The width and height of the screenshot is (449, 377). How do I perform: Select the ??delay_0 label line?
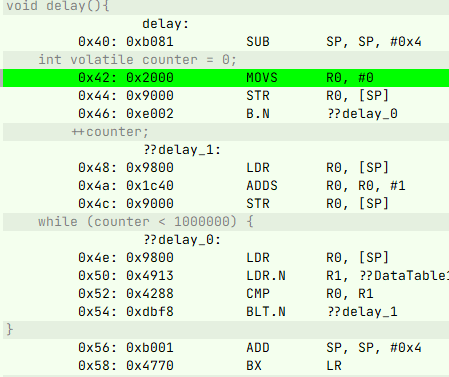[226, 240]
